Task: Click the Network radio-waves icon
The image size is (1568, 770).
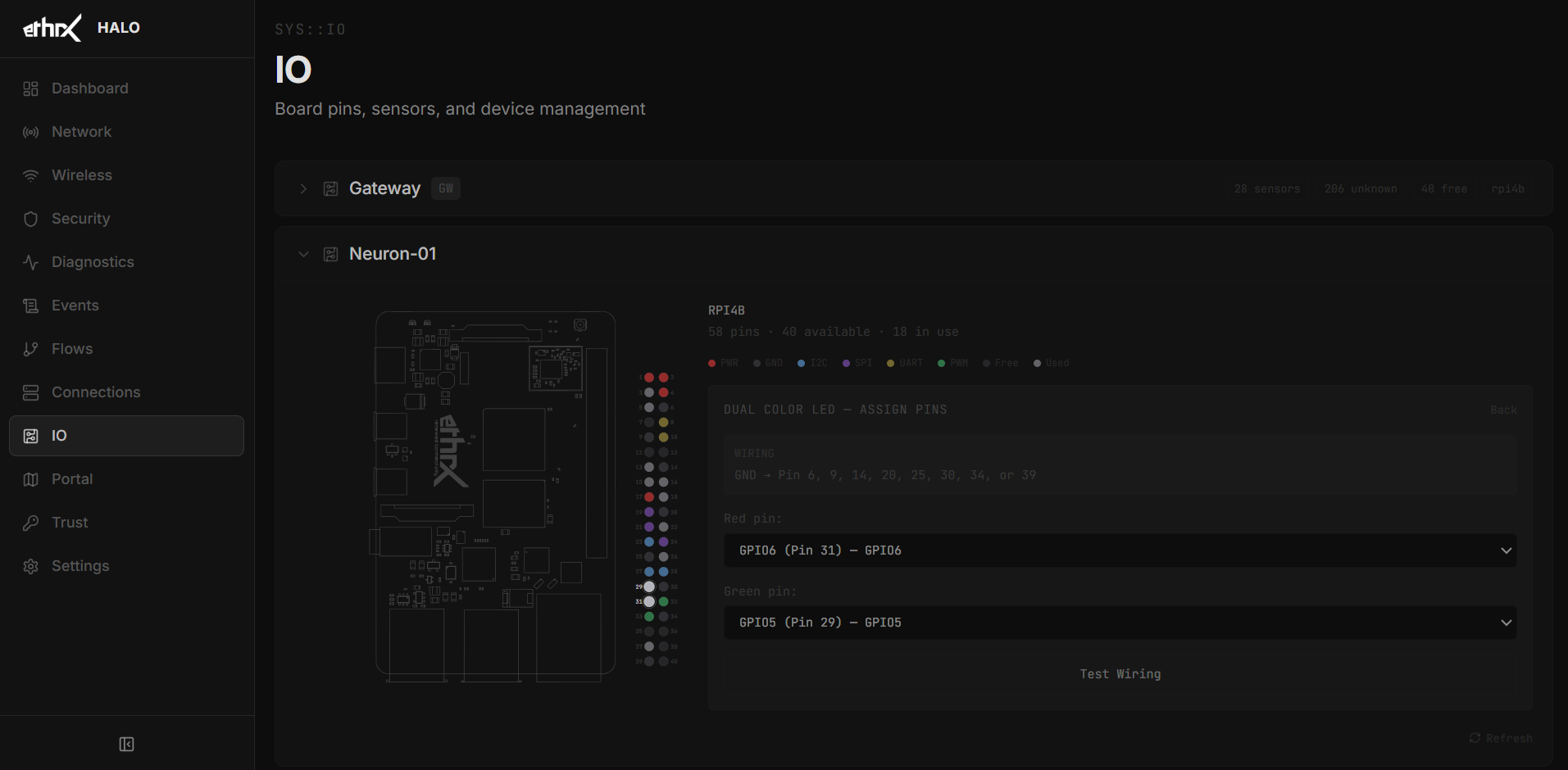Action: point(30,132)
